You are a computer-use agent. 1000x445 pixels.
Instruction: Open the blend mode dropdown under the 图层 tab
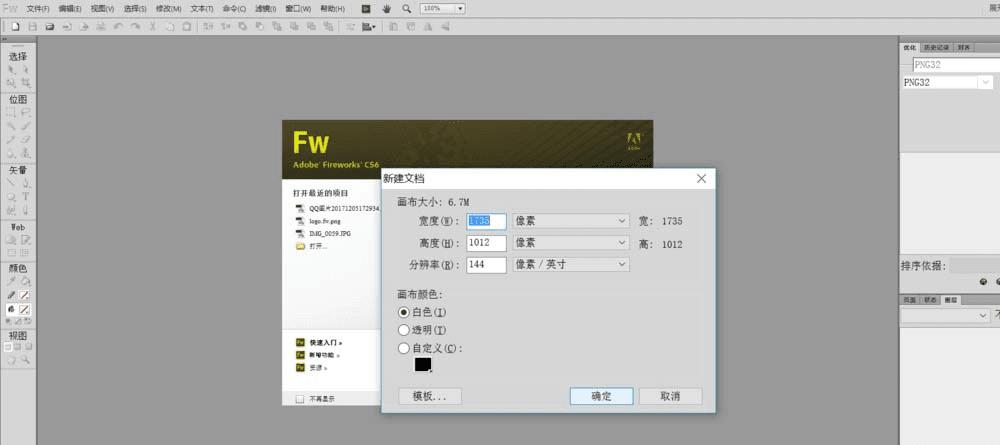(x=945, y=316)
